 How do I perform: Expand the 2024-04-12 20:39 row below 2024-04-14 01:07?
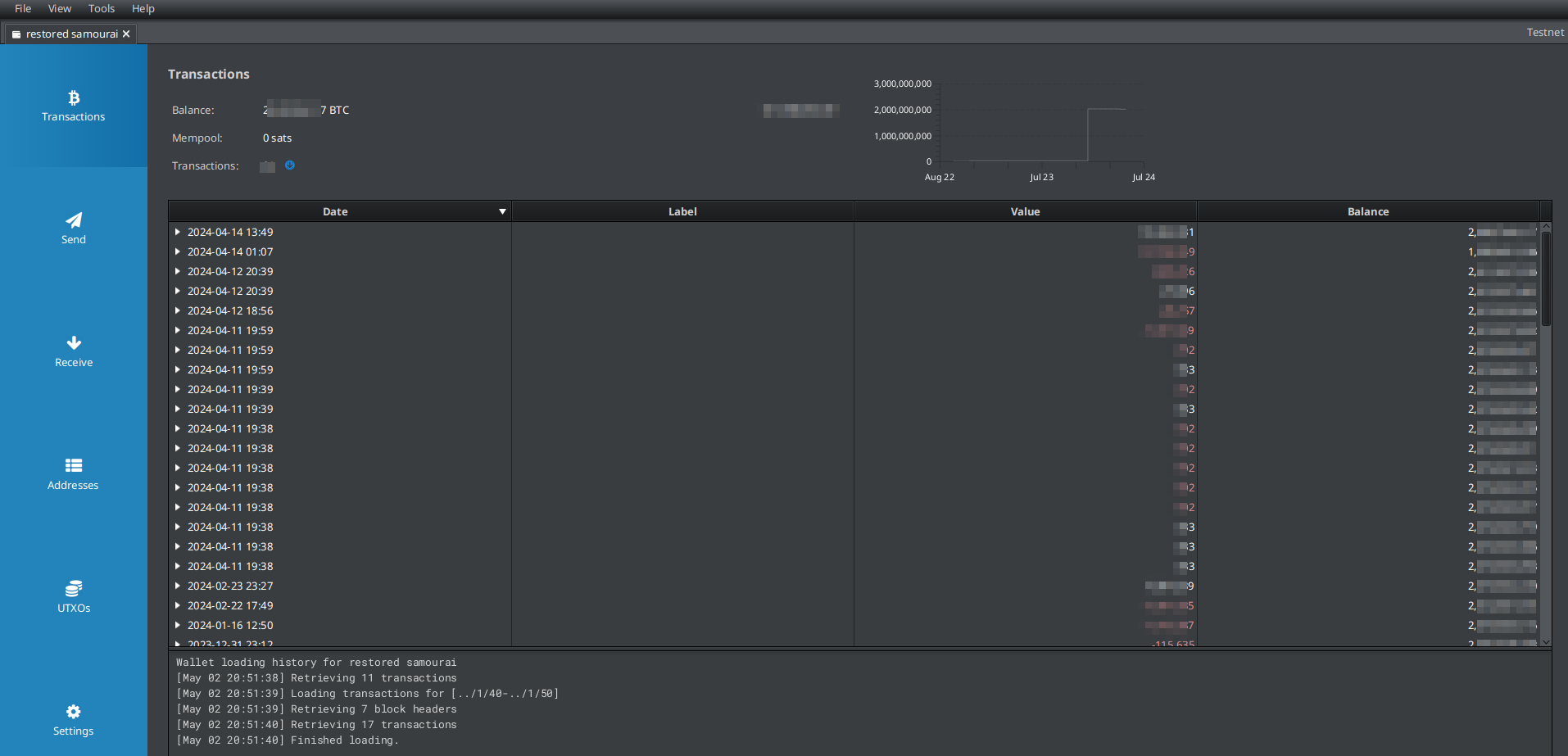[x=177, y=271]
